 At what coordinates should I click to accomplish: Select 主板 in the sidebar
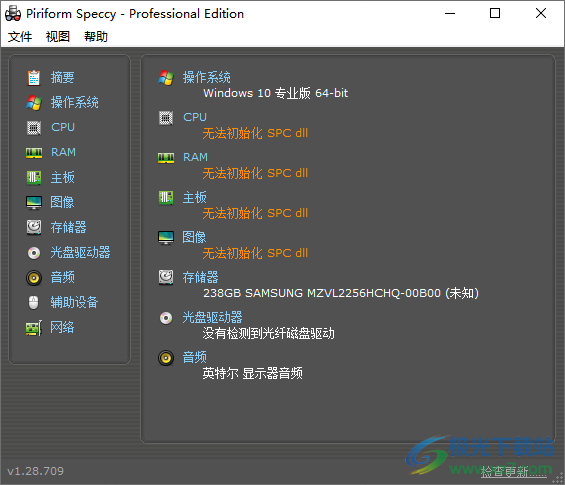click(62, 177)
